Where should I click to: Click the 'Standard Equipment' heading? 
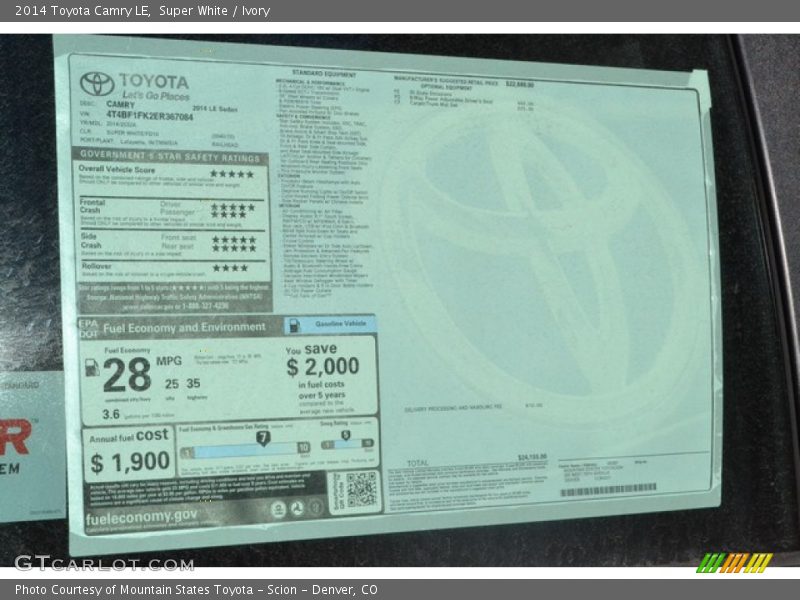coord(324,74)
